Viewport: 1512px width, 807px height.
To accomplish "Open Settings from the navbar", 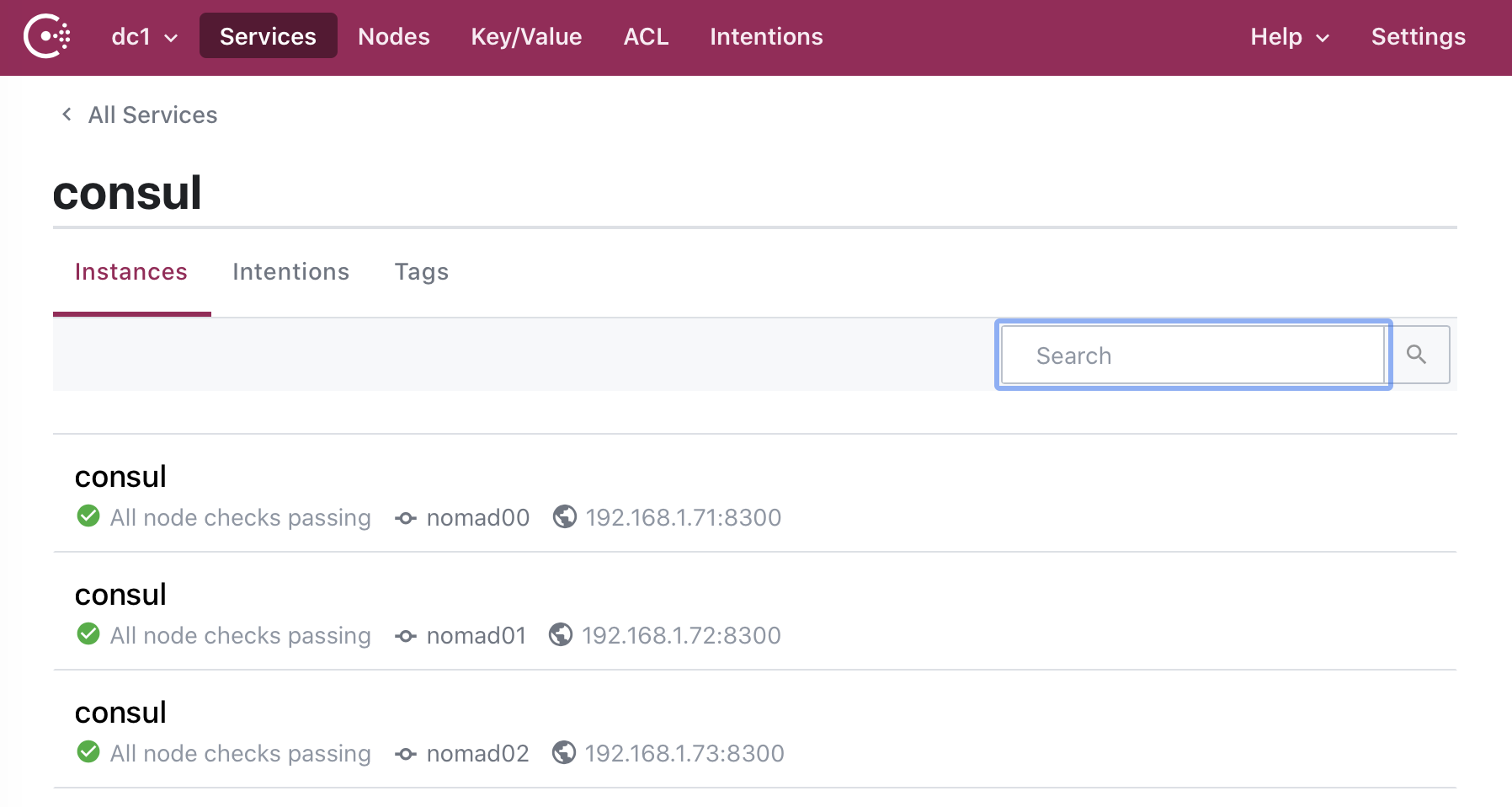I will tap(1418, 36).
